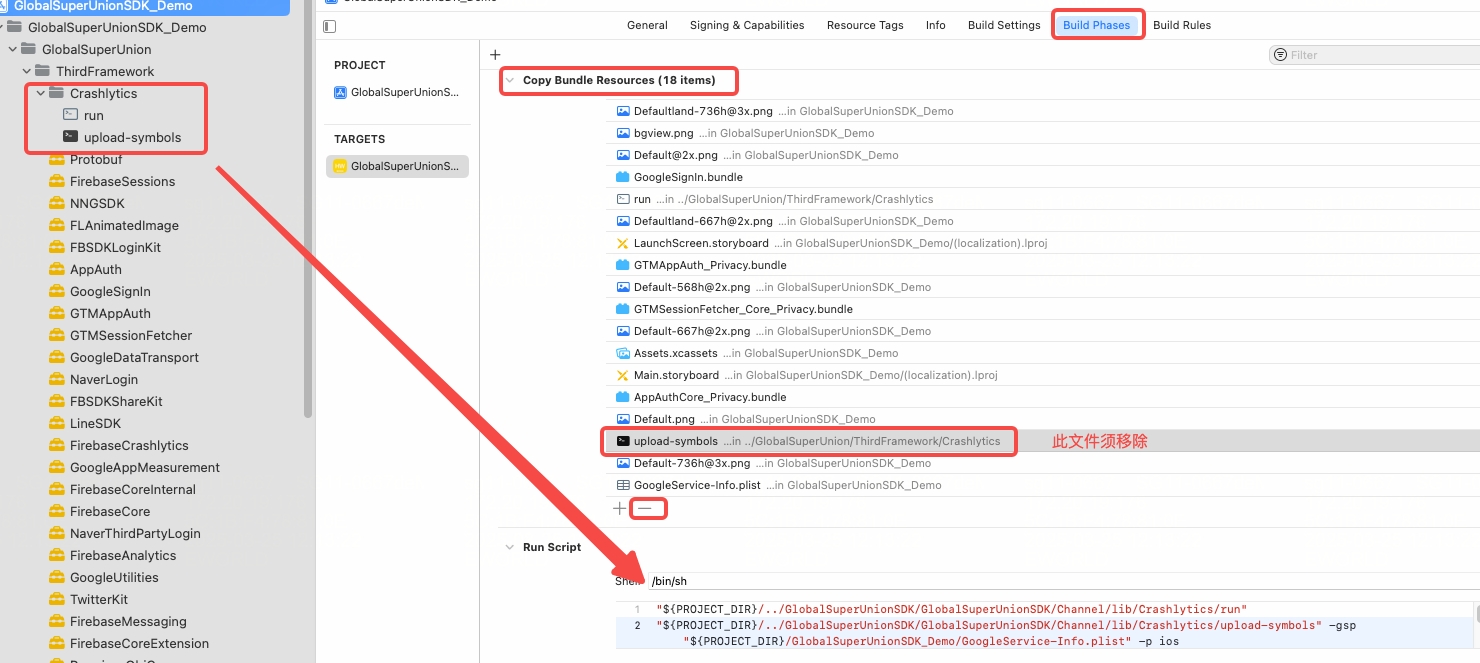Collapse the Copy Bundle Resources phase
1480x663 pixels.
coord(510,80)
